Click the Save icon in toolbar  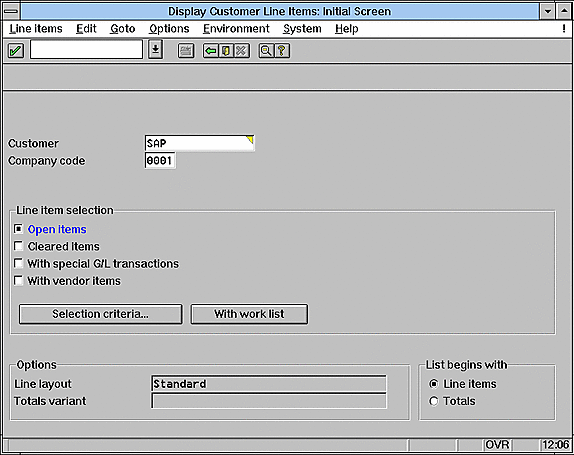(186, 51)
